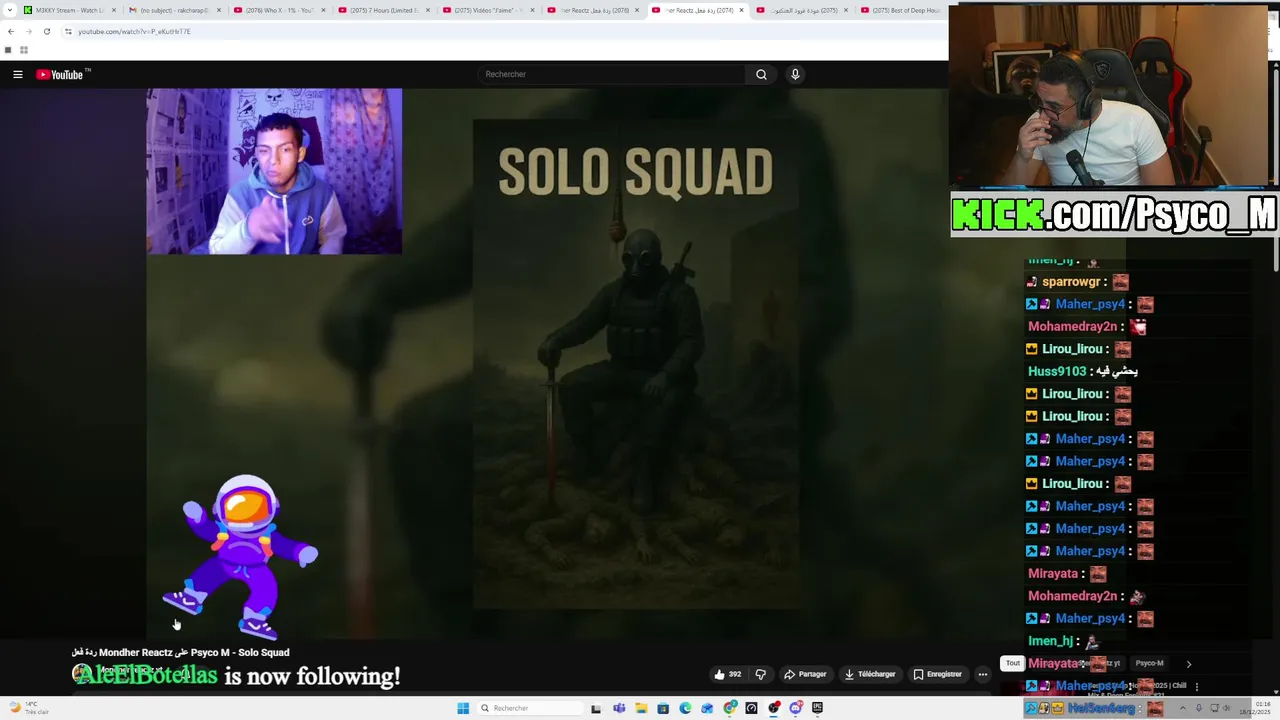This screenshot has height=720, width=1280.
Task: Open the tab search dropdown arrow
Action: [9, 10]
